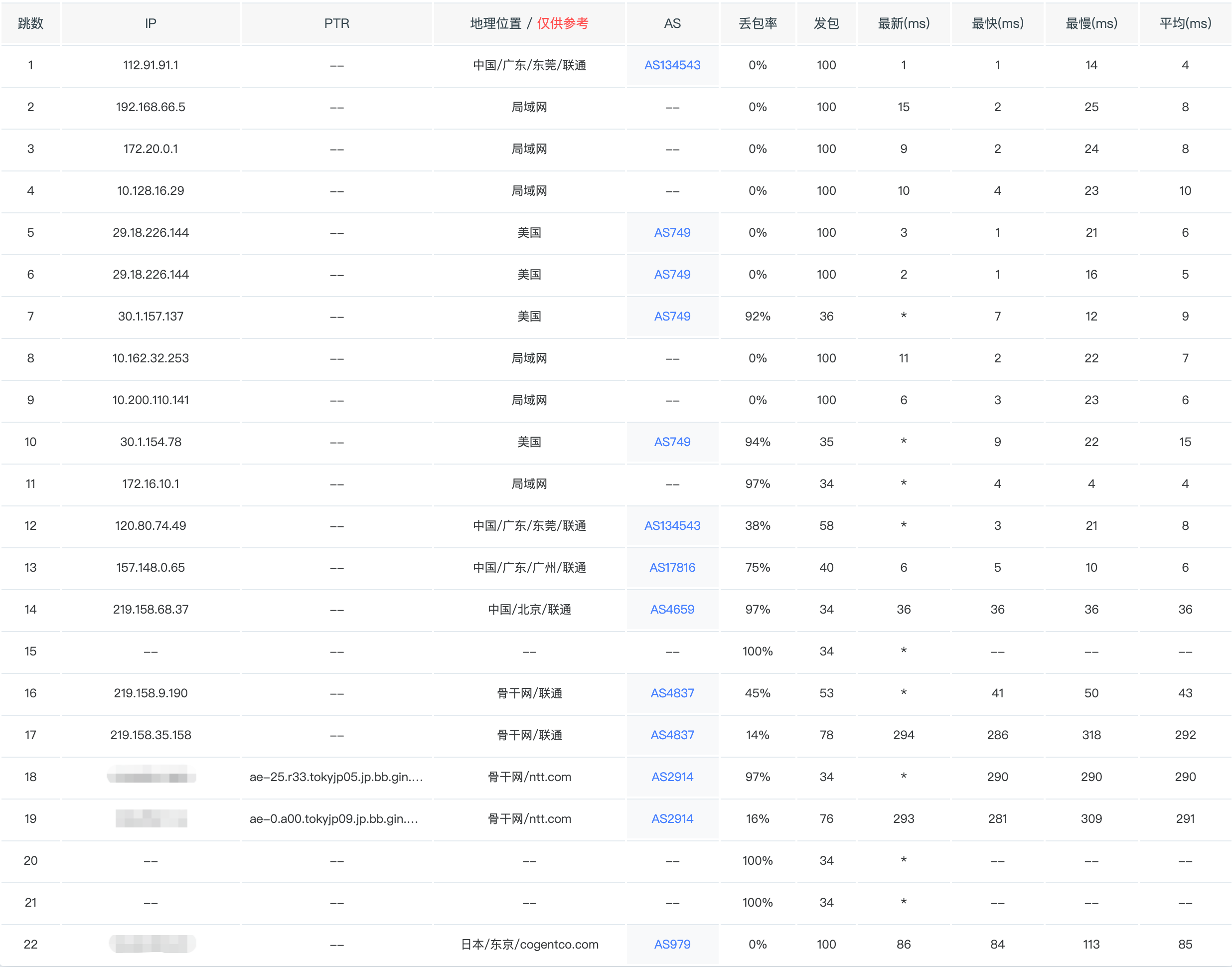The image size is (1232, 967).
Task: Click the AS134543 link in hop 12
Action: [672, 525]
